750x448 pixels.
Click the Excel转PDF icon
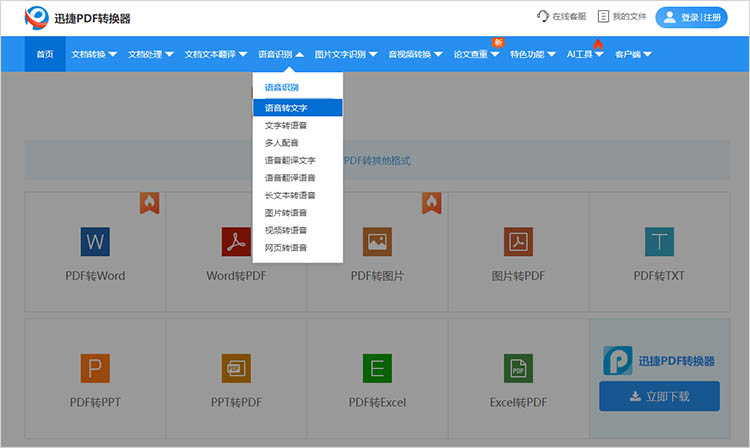coord(518,368)
